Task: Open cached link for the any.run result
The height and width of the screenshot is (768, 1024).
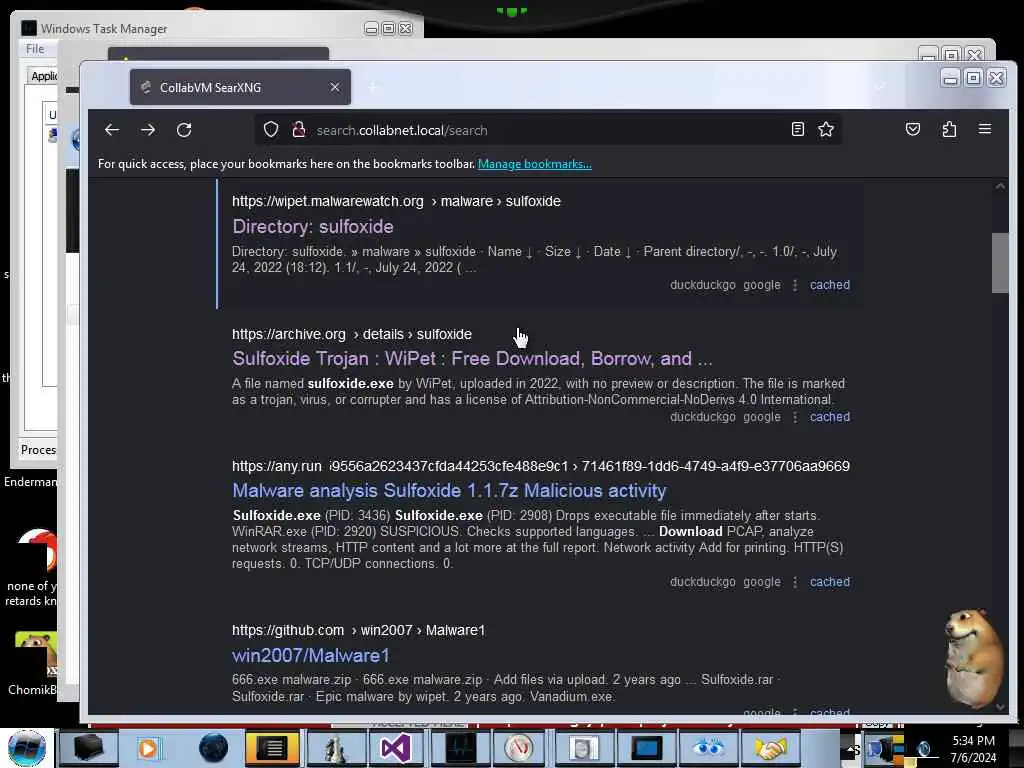Action: coord(829,582)
